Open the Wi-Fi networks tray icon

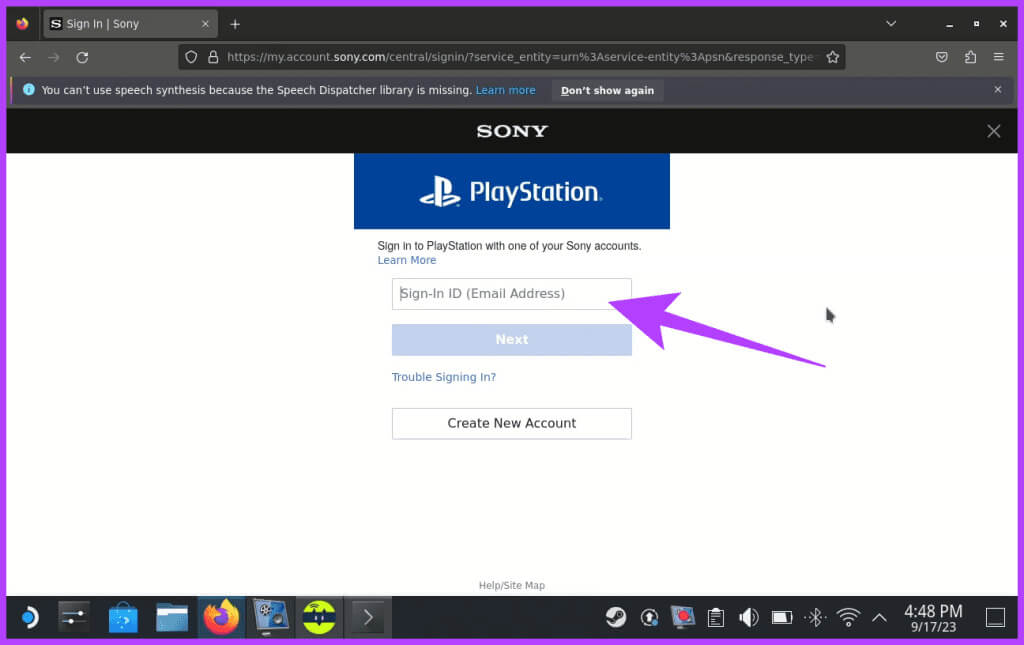click(x=848, y=617)
